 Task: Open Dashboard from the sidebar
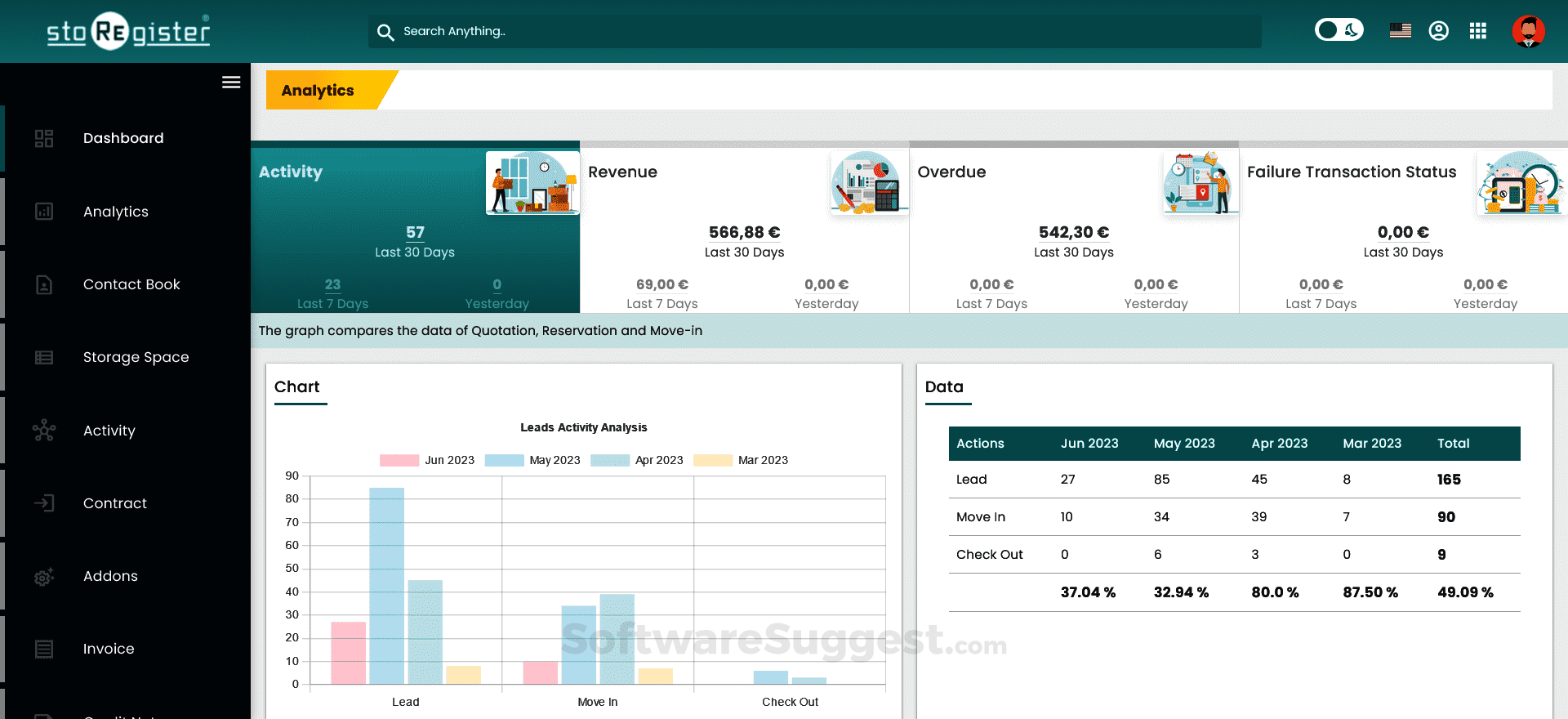(x=125, y=138)
